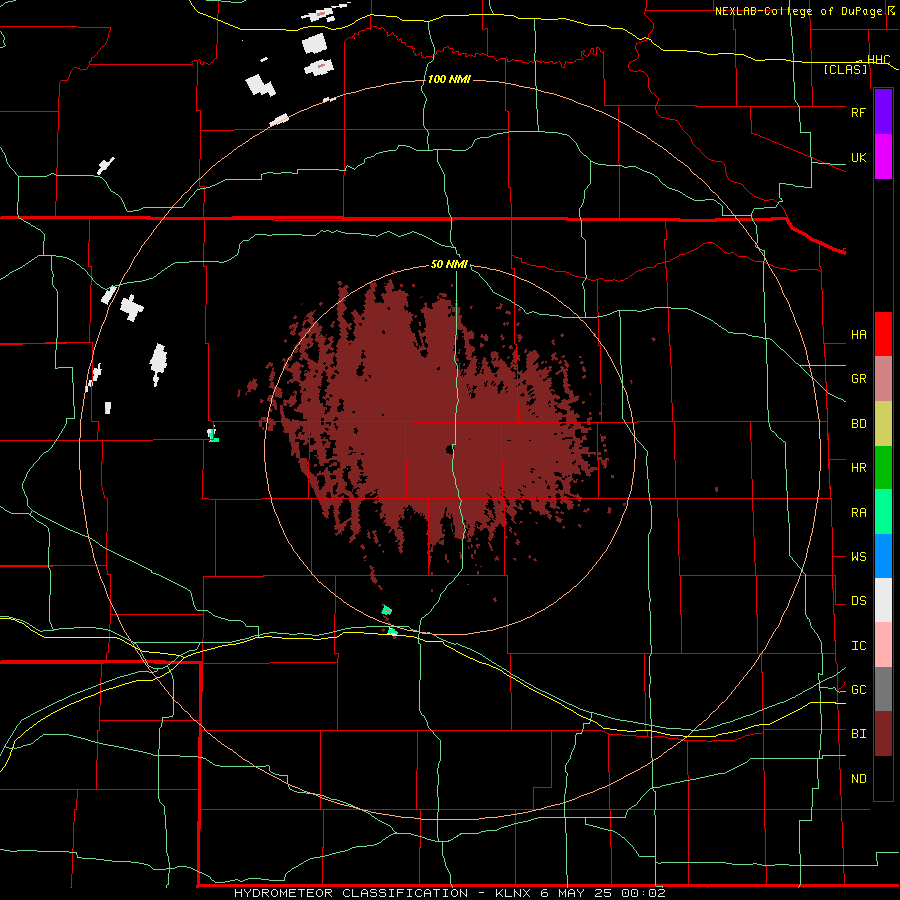Image resolution: width=900 pixels, height=900 pixels.
Task: Click the magenta UK color swatch
Action: tap(883, 157)
